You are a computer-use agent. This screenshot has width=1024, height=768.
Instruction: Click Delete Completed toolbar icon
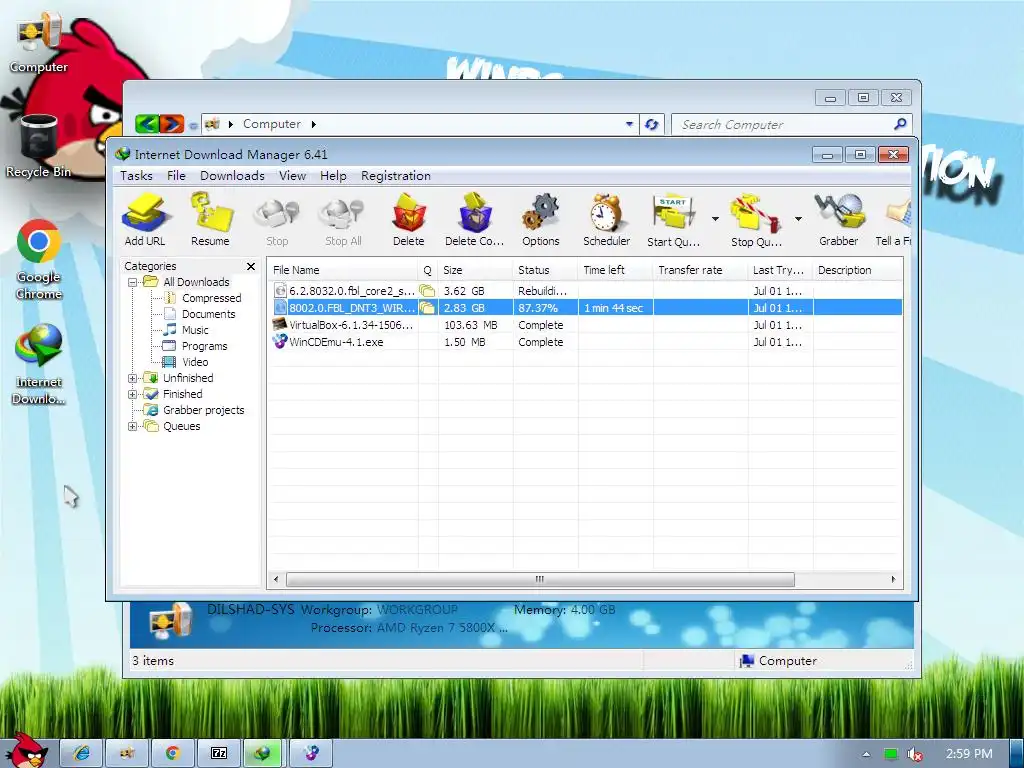[x=474, y=219]
